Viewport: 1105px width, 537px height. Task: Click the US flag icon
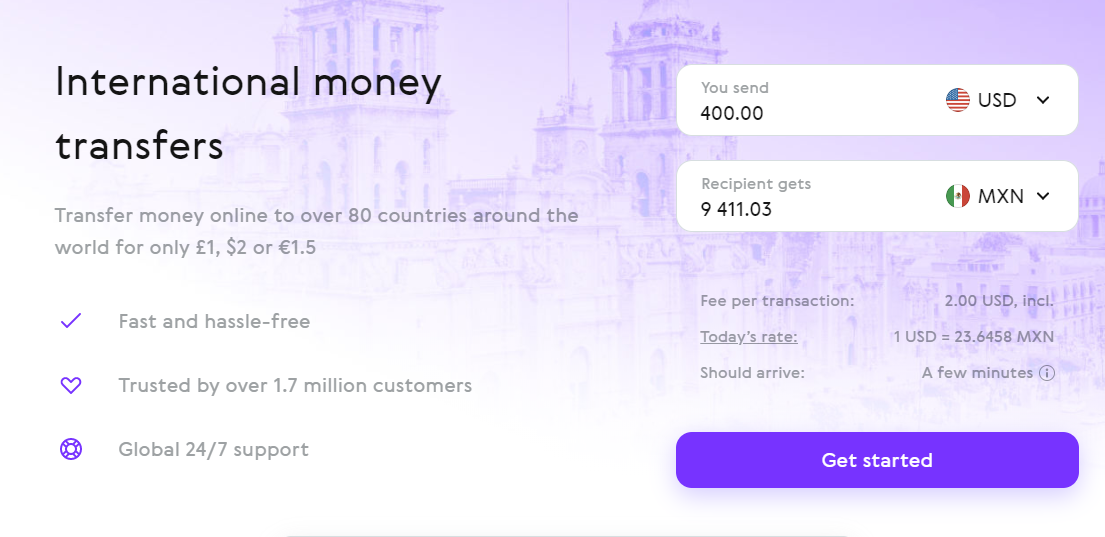click(x=958, y=100)
